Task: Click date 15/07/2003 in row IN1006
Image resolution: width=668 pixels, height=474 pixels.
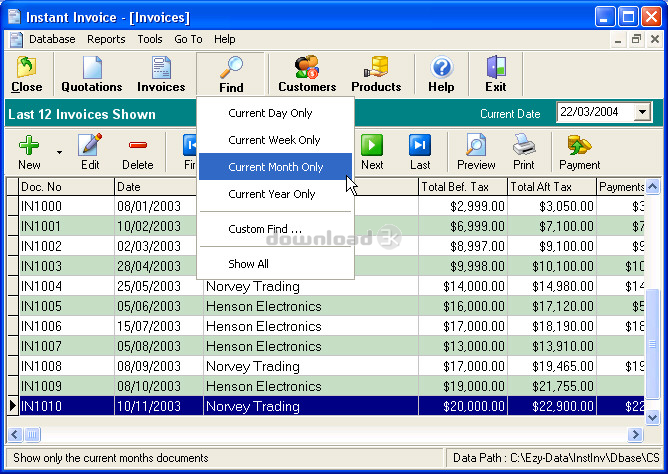Action: (x=149, y=326)
